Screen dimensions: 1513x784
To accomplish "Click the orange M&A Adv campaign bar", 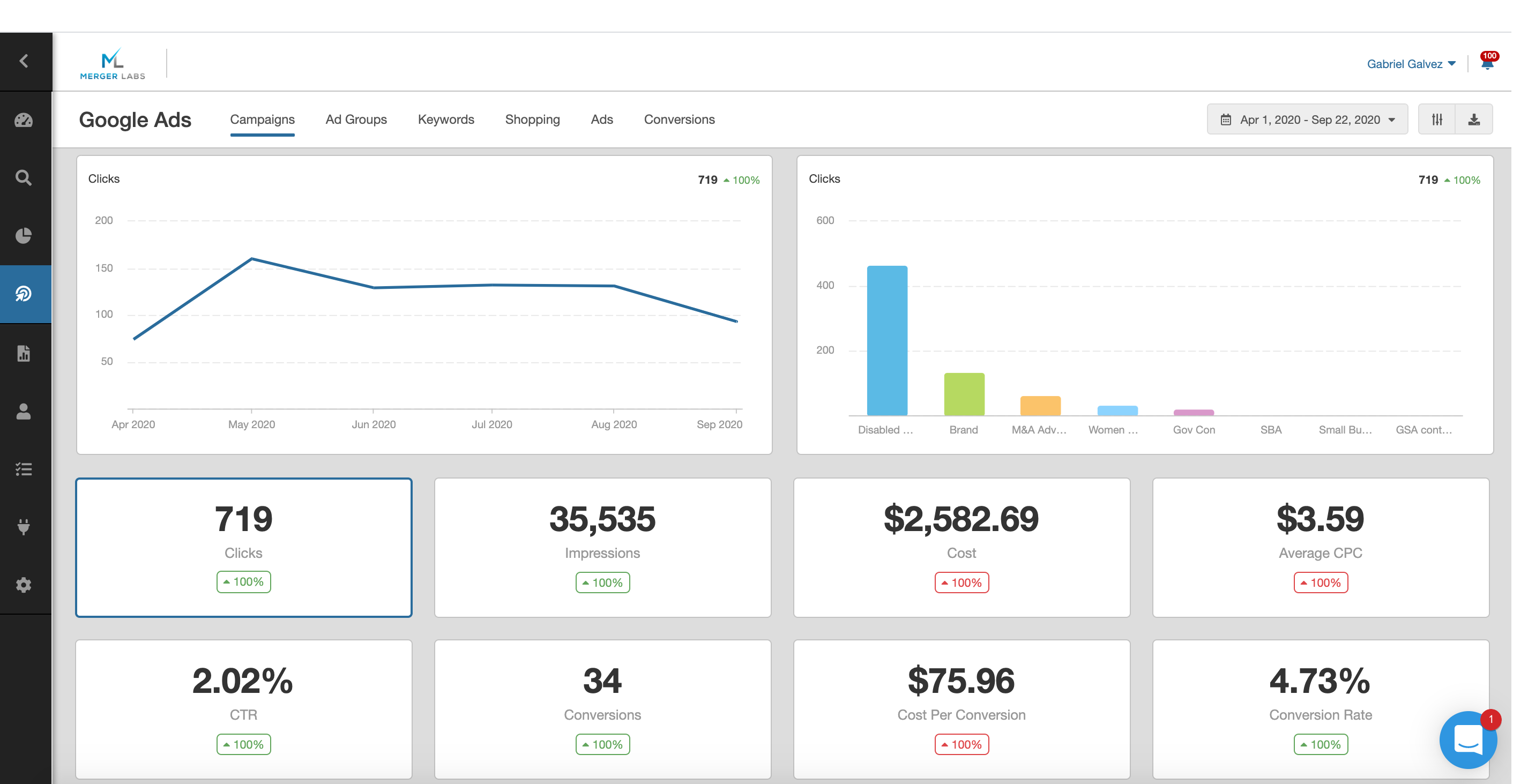I will (x=1040, y=406).
